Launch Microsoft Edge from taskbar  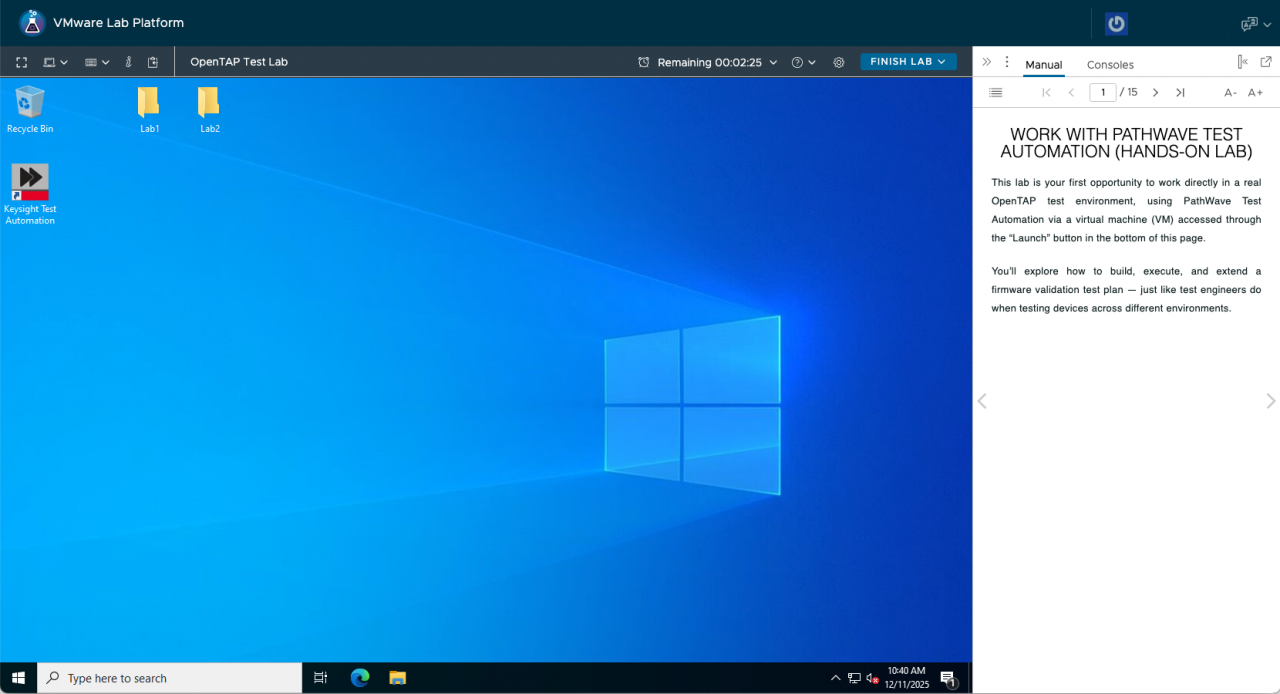[x=360, y=678]
